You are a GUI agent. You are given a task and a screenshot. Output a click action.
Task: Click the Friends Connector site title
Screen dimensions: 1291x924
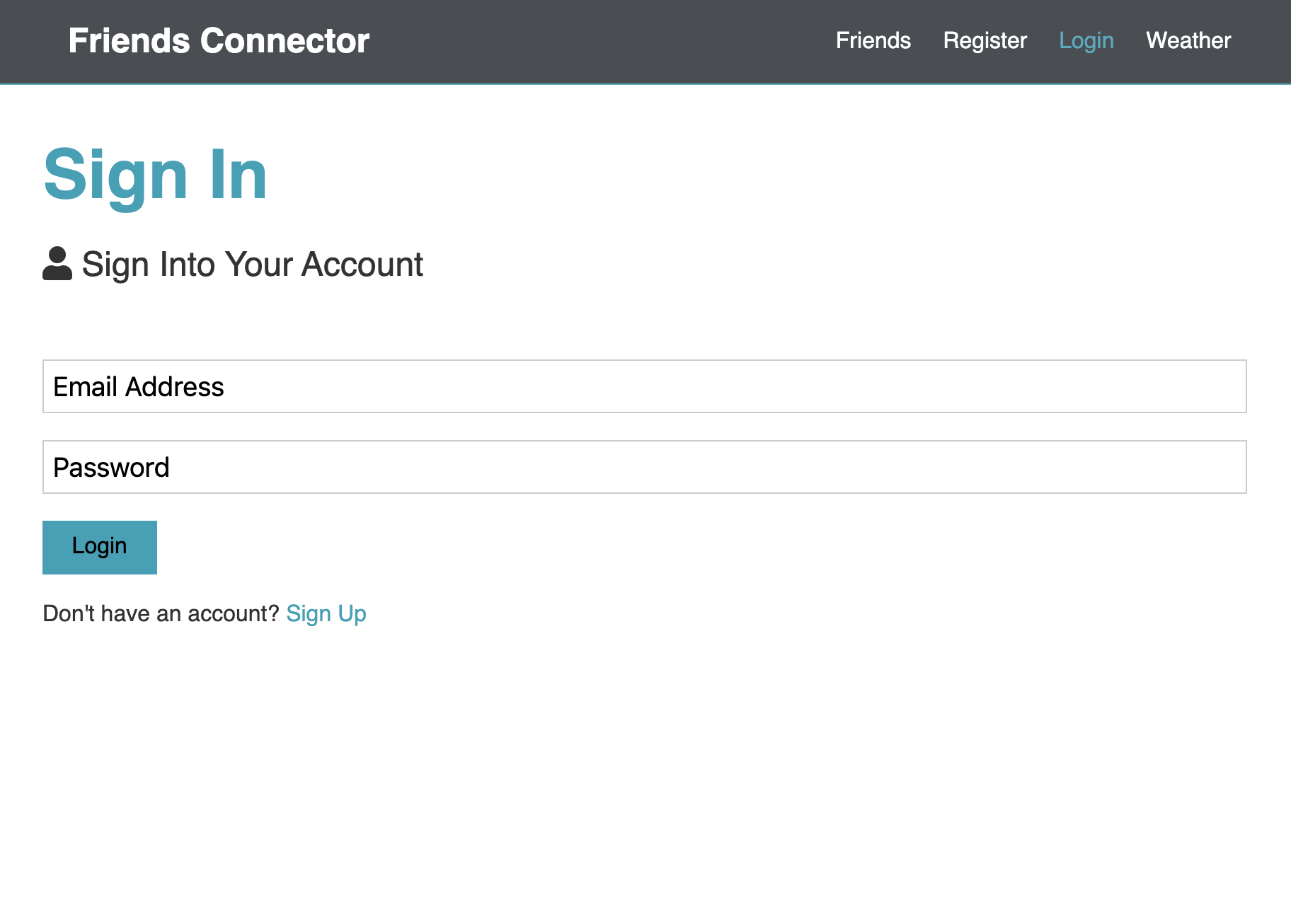pos(219,41)
